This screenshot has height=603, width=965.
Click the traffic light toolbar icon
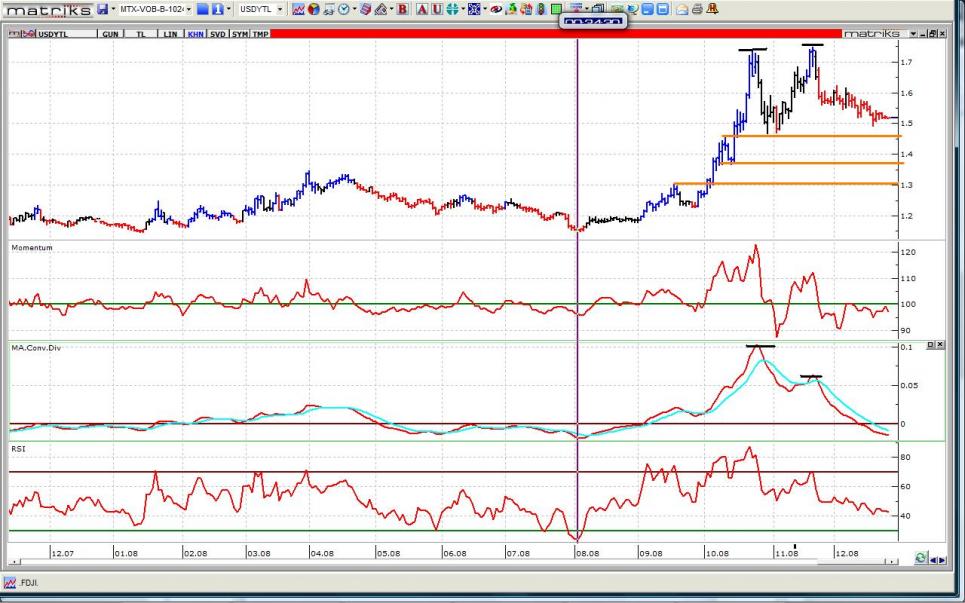[x=541, y=9]
